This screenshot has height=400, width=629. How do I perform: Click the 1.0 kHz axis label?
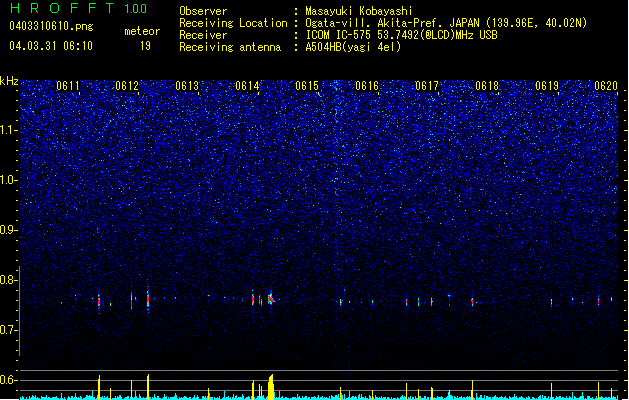pyautogui.click(x=9, y=180)
